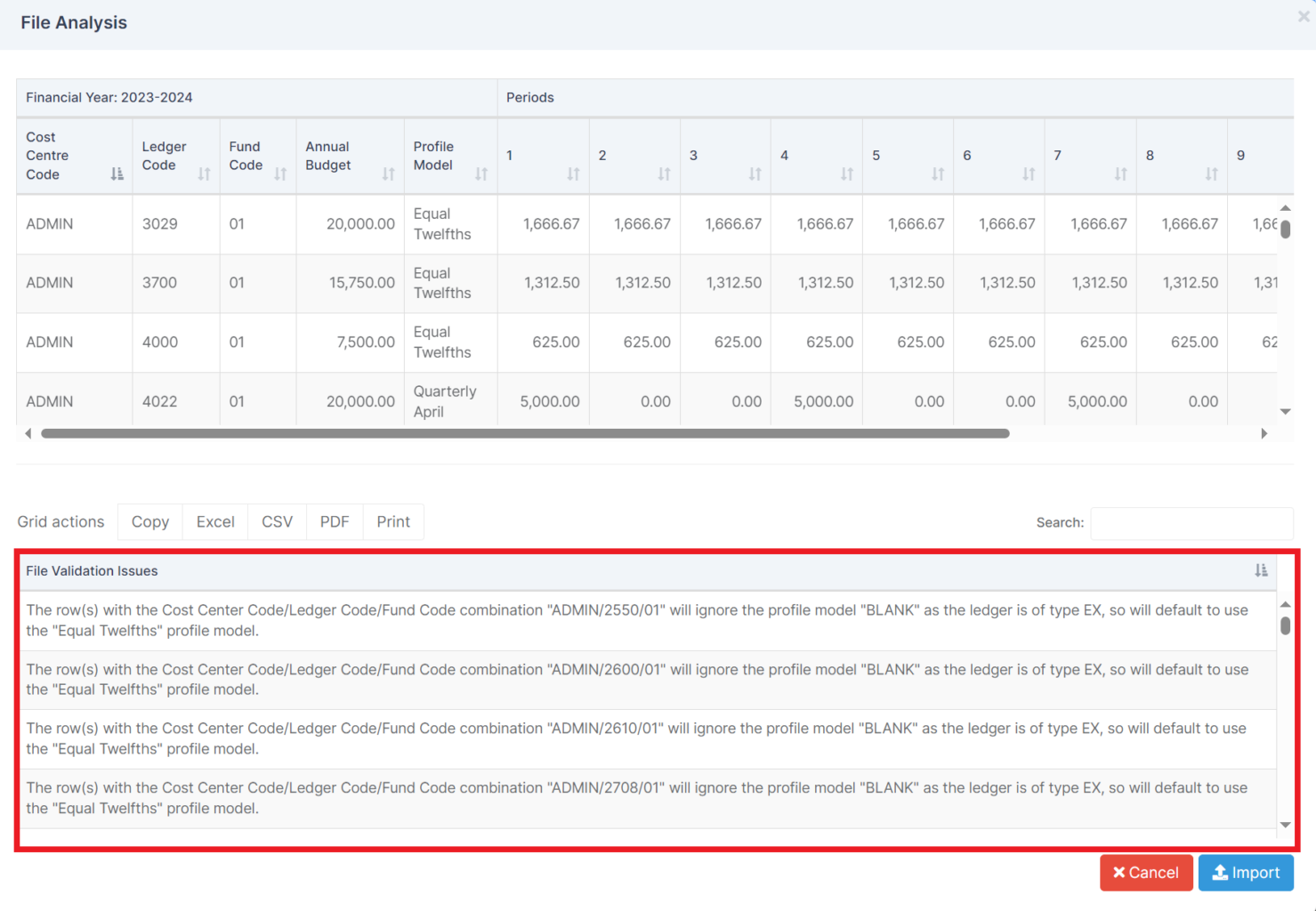Click horizontal scrollbar right arrow
Screen dimensions: 1316x911
click(1264, 433)
